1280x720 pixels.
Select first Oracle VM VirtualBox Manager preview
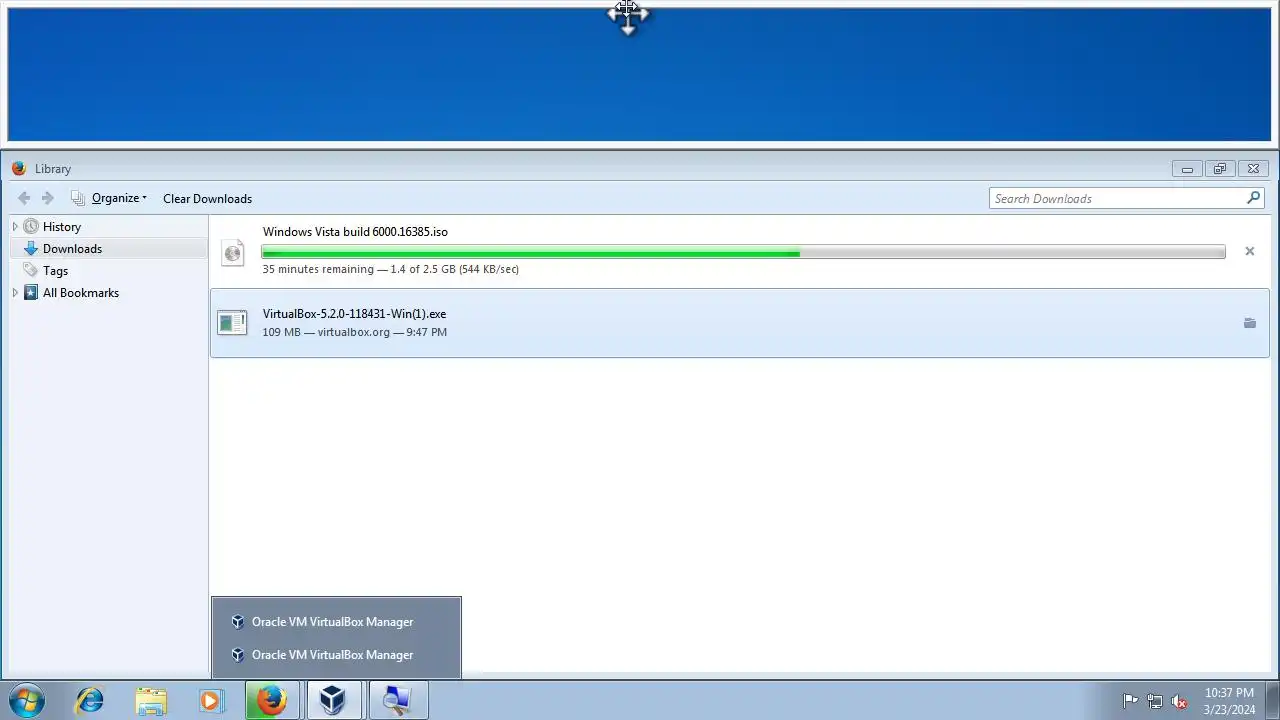pos(336,622)
